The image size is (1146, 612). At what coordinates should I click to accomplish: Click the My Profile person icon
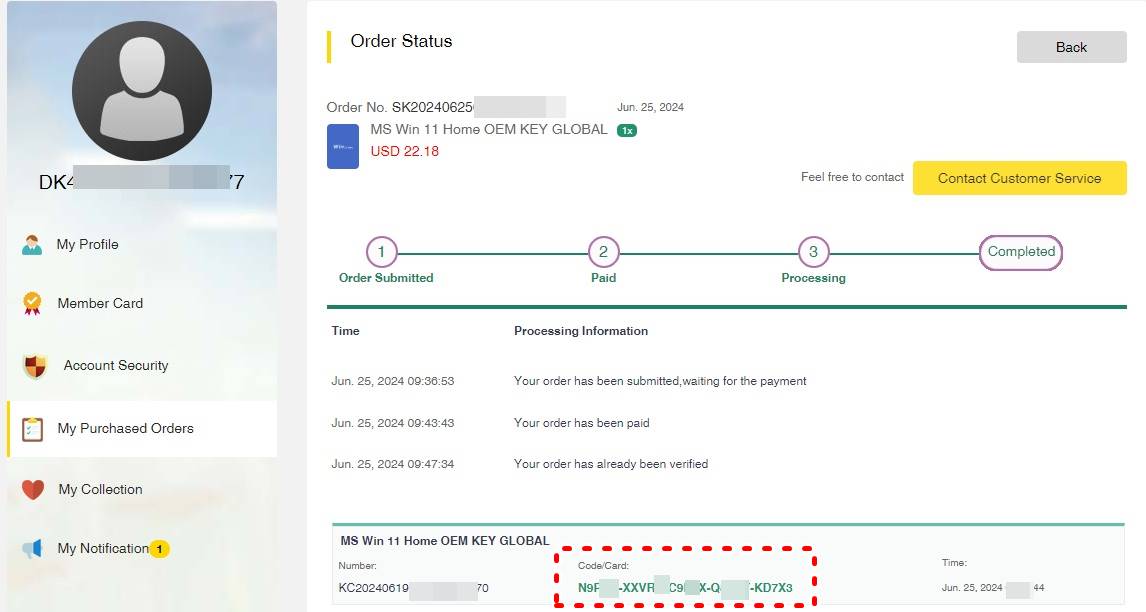click(32, 245)
